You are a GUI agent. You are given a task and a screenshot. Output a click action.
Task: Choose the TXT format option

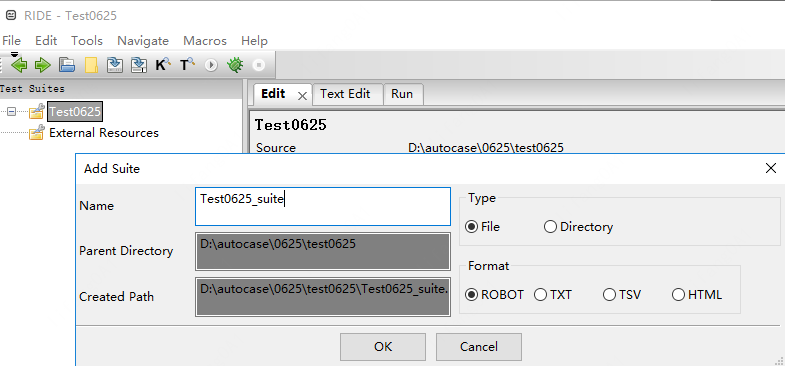540,295
